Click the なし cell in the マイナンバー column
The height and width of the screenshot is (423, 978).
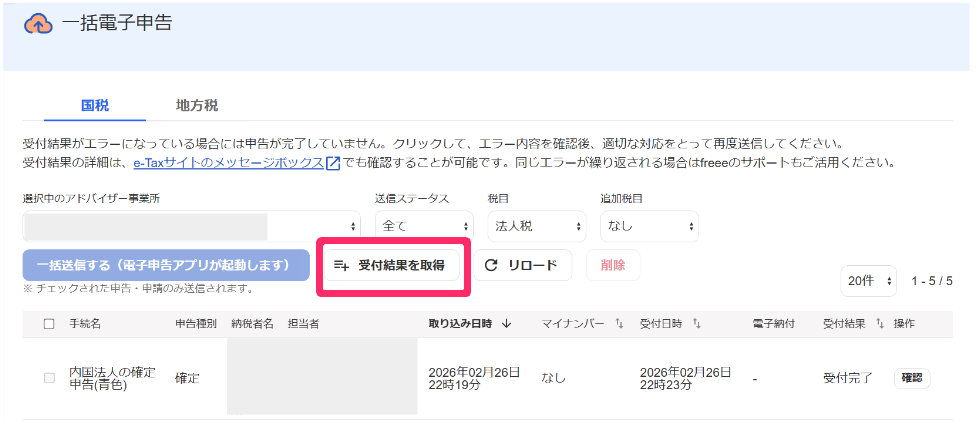pos(553,378)
